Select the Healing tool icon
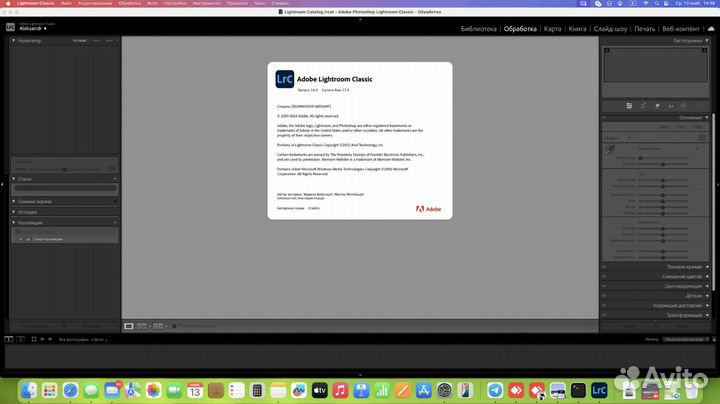Viewport: 720px width, 404px height. pyautogui.click(x=657, y=106)
